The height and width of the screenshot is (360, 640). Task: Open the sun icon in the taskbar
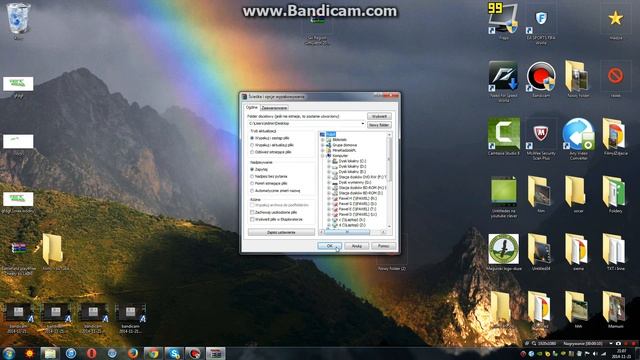click(29, 353)
